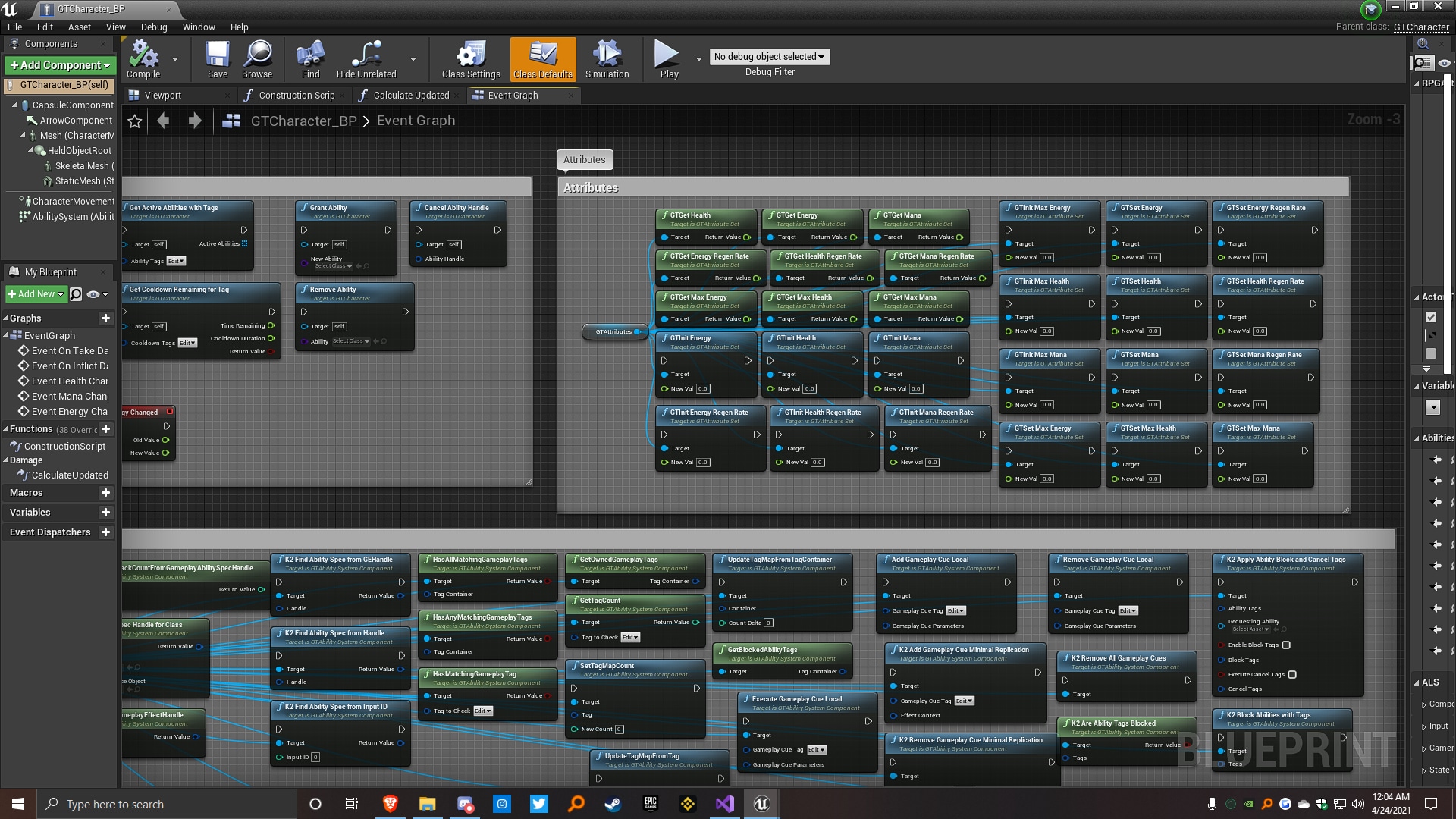Add a new function override

pos(106,429)
